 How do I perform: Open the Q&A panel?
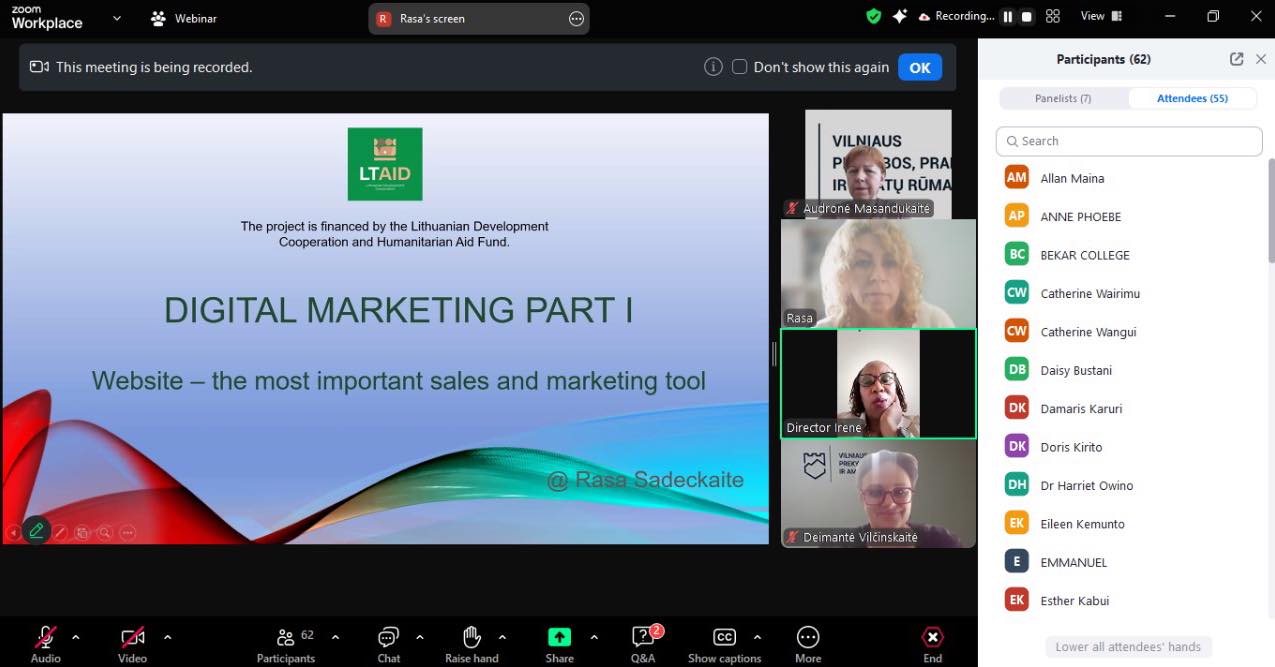pyautogui.click(x=643, y=638)
